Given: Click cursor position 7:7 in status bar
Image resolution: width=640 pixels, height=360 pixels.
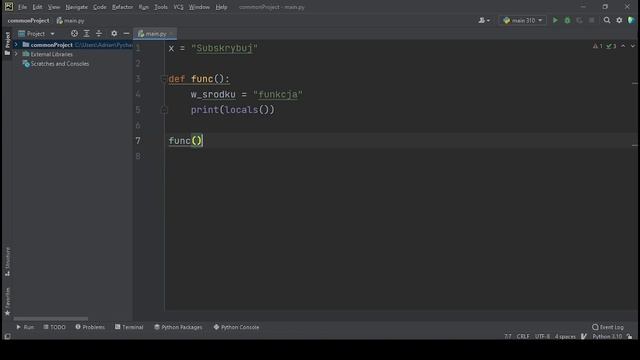Looking at the screenshot, I should [507, 336].
